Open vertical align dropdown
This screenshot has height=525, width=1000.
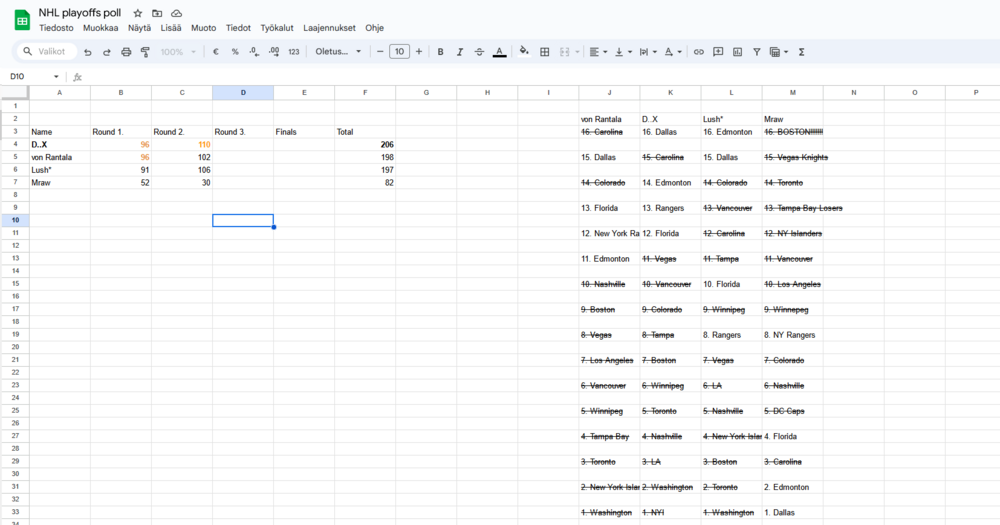tap(622, 52)
